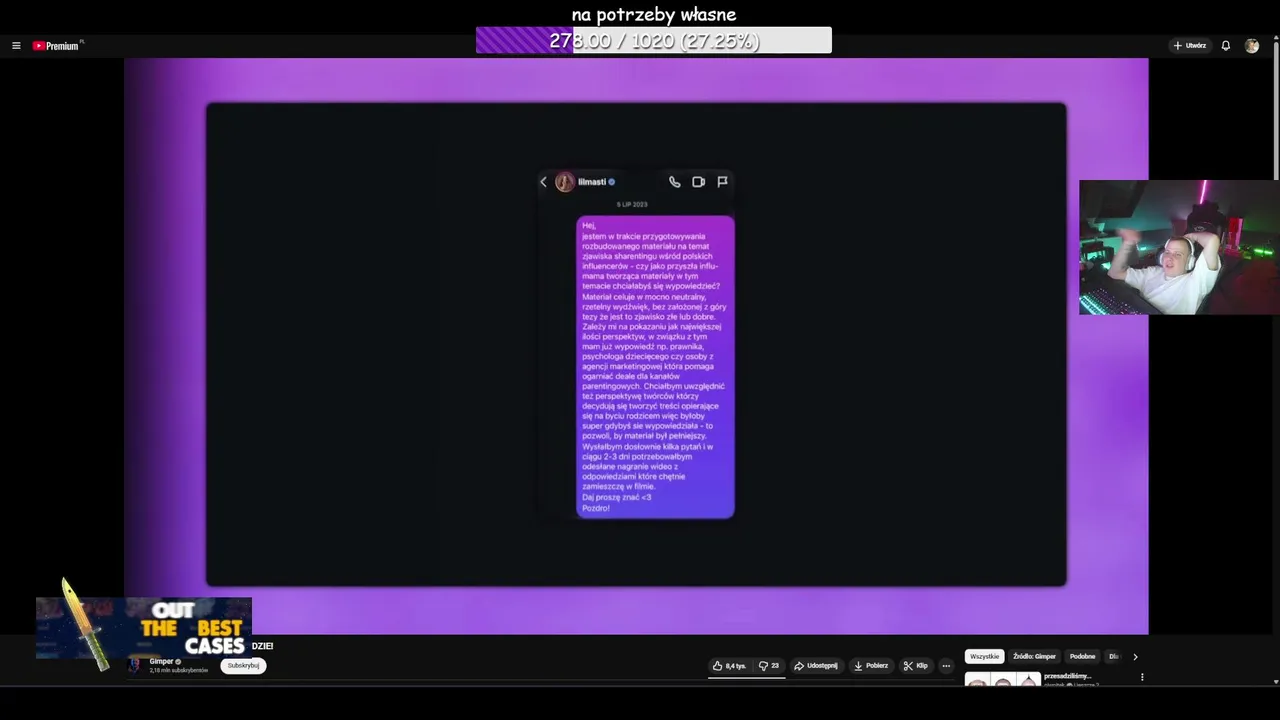Select the Źródło: Gimper filter chip
This screenshot has height=720, width=1280.
coord(1034,657)
